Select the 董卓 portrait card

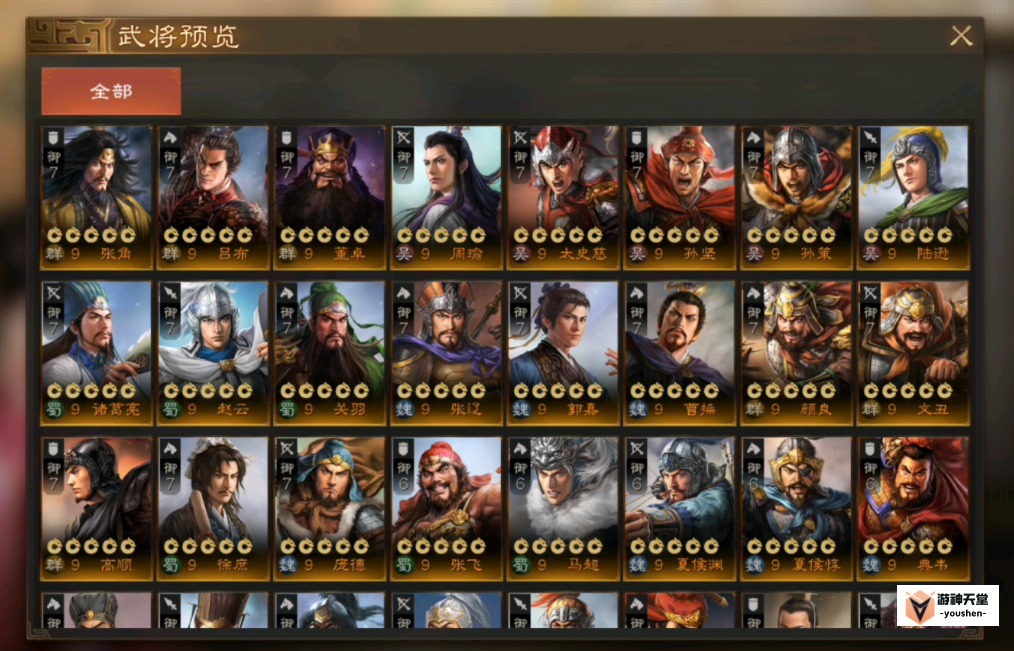[330, 198]
